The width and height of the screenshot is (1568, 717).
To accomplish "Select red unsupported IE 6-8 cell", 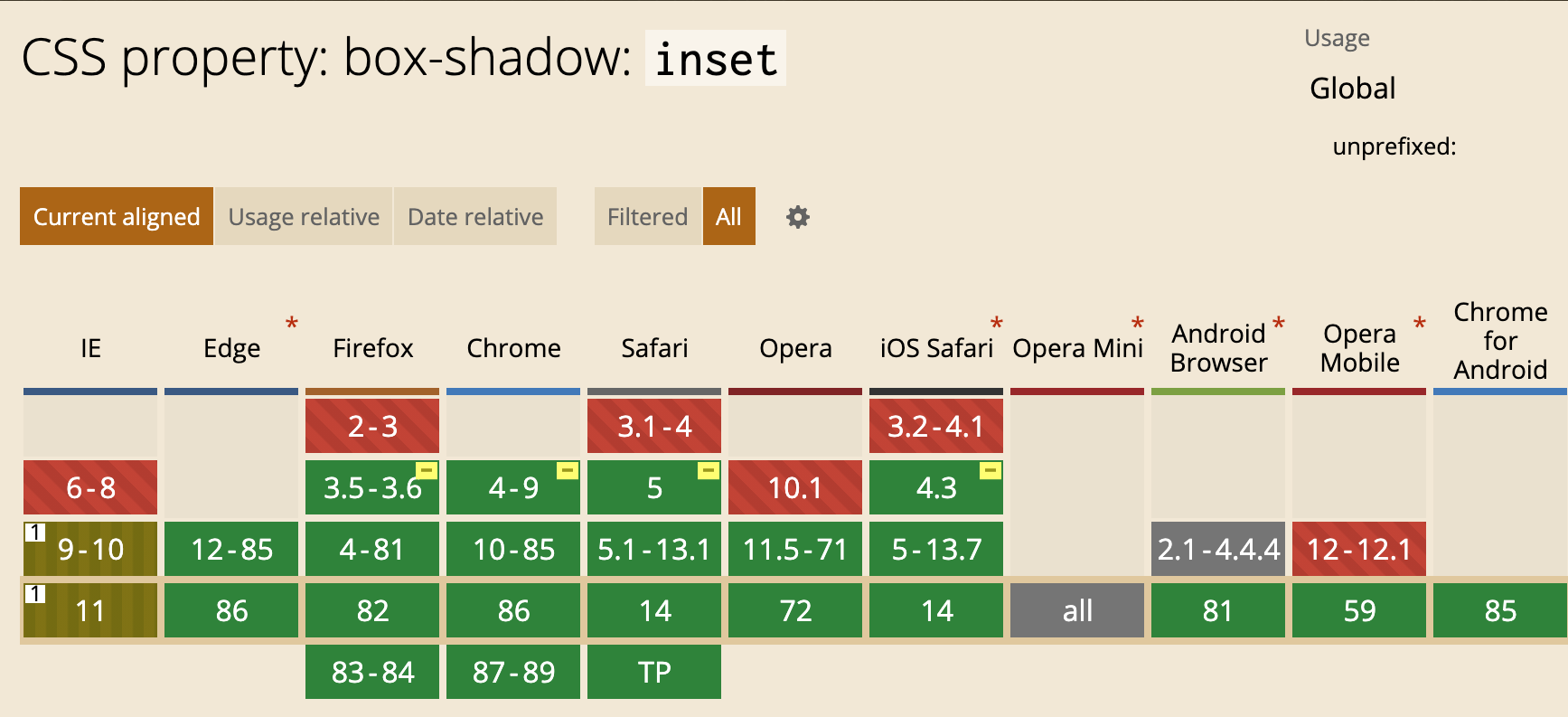I will coord(90,487).
